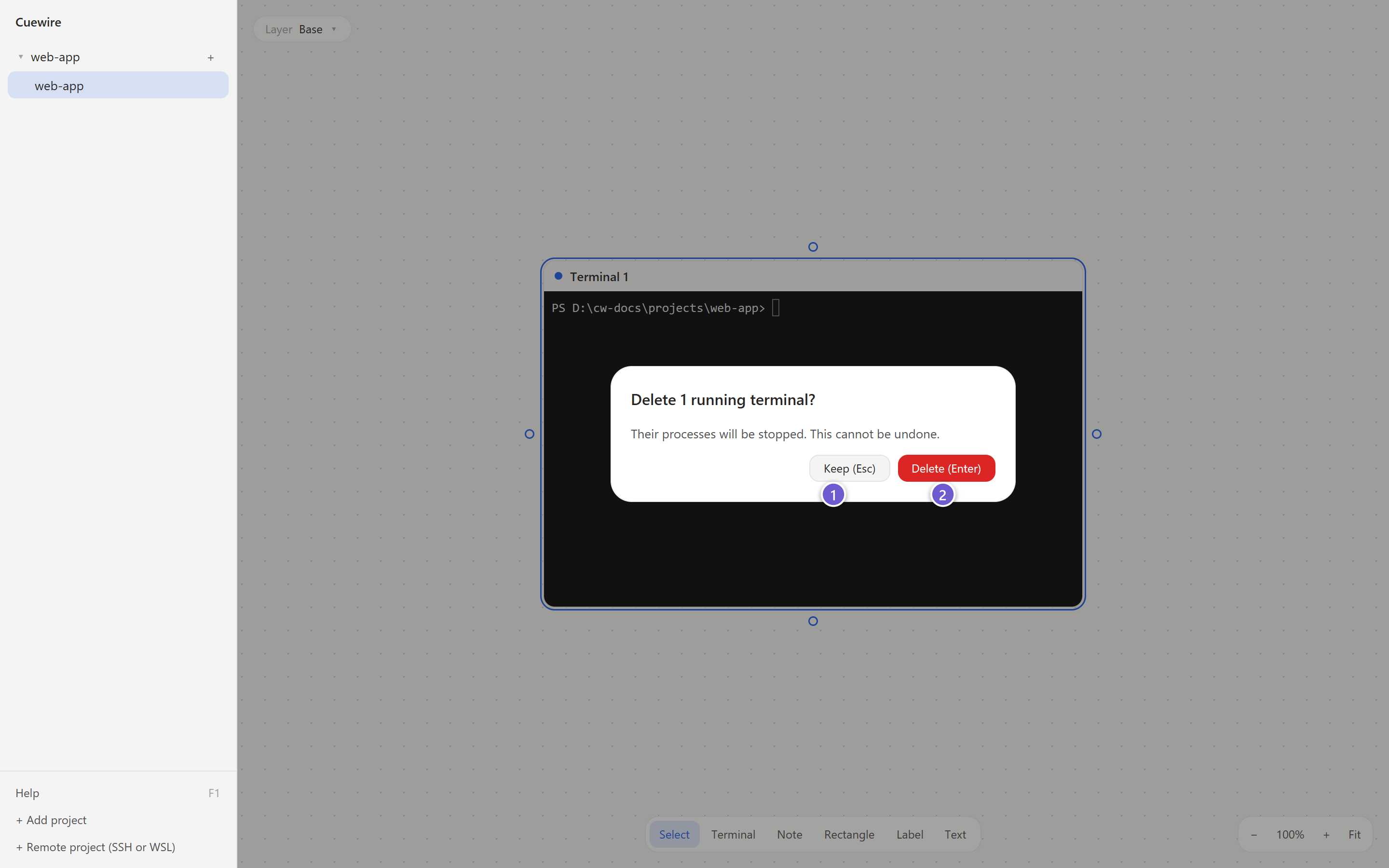Collapse the web-app project group arrow
The width and height of the screenshot is (1389, 868).
point(21,57)
